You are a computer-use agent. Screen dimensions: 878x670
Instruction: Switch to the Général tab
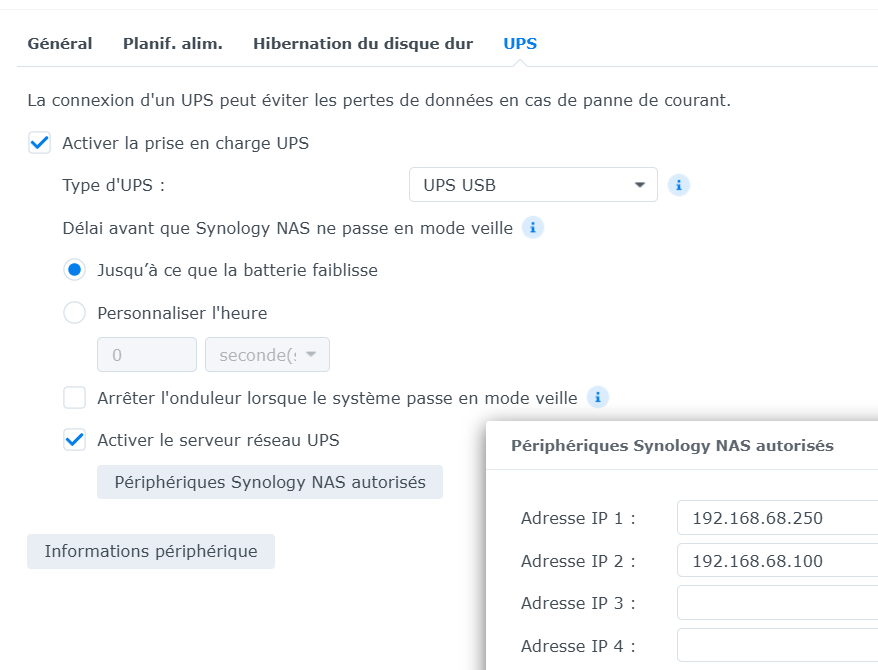pyautogui.click(x=60, y=44)
